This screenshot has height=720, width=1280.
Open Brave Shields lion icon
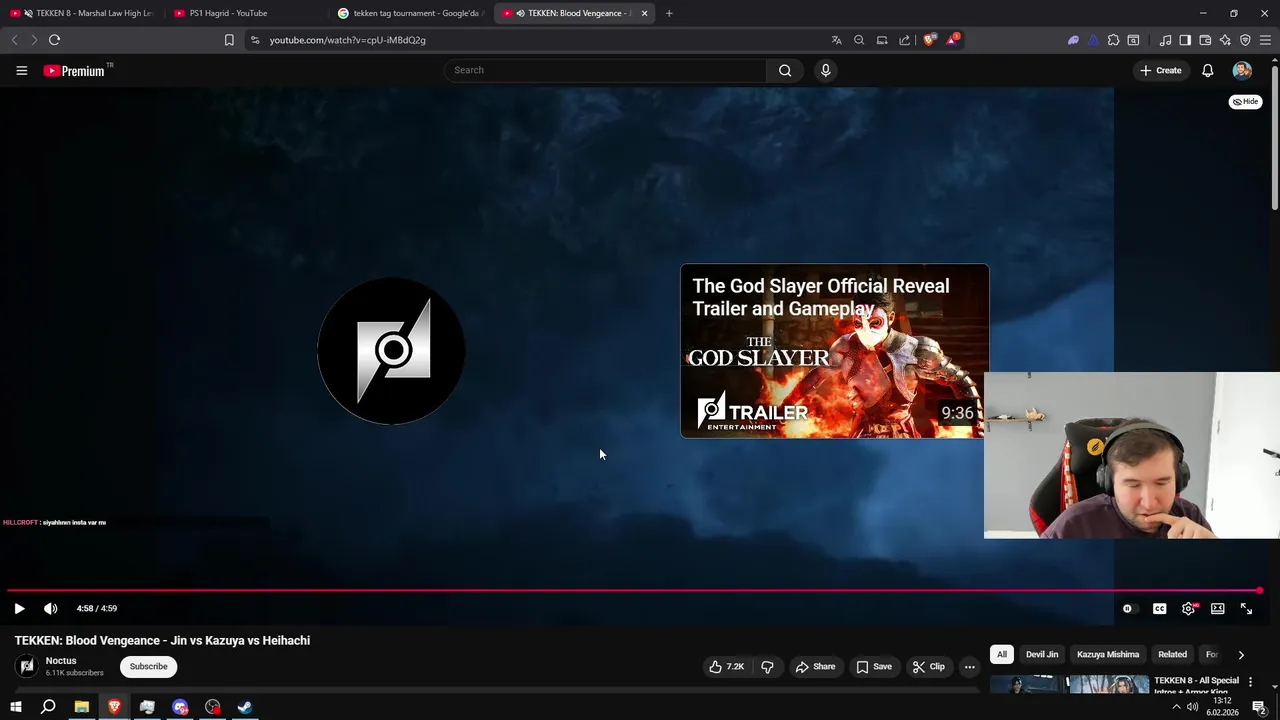point(929,40)
